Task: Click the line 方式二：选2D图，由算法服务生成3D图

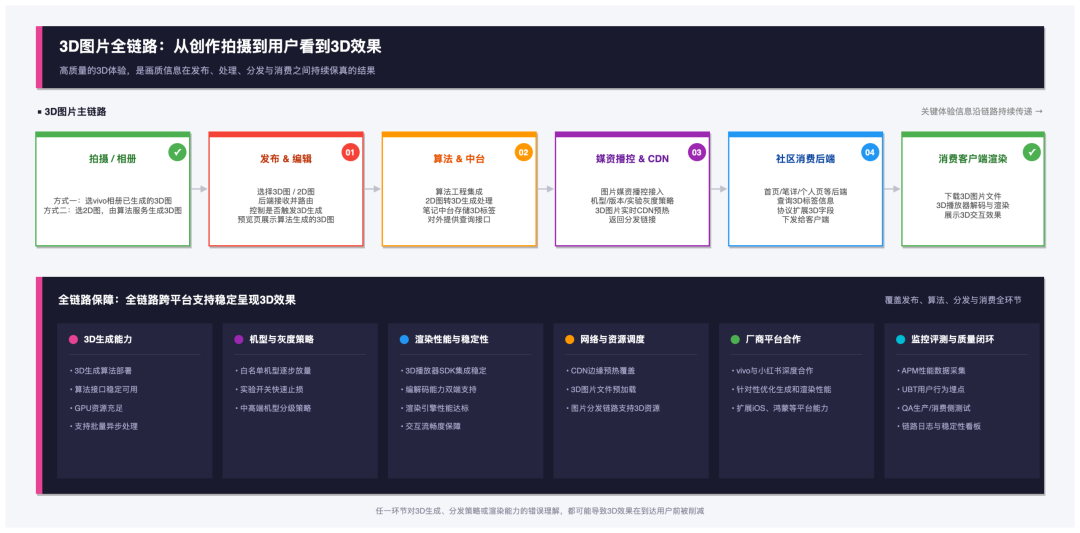Action: point(113,210)
